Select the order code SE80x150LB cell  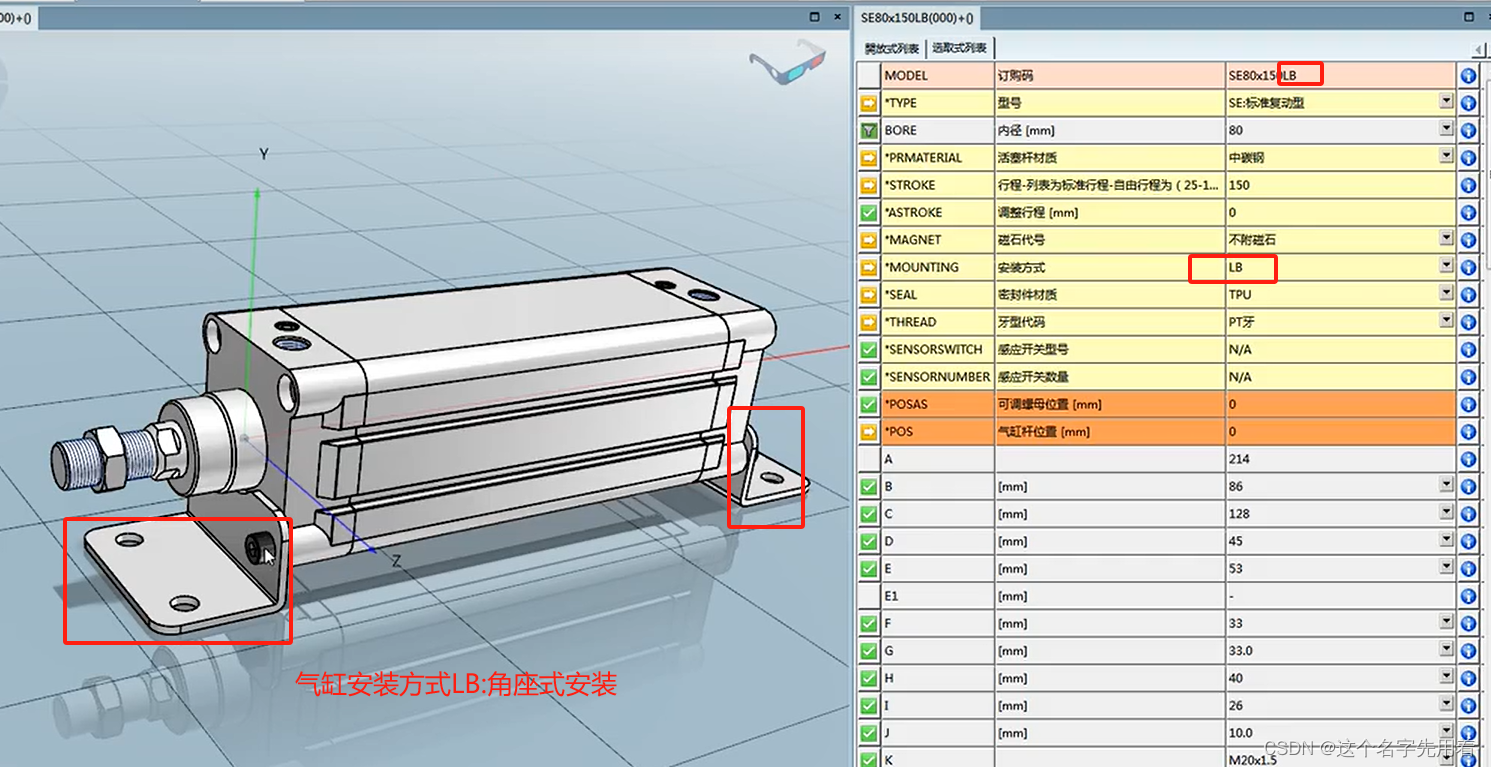pos(1340,75)
